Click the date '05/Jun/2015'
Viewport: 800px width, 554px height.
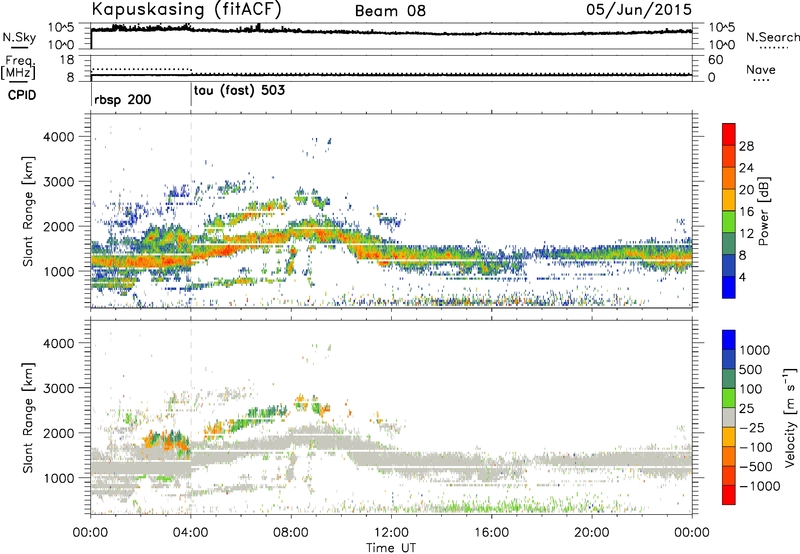click(639, 9)
